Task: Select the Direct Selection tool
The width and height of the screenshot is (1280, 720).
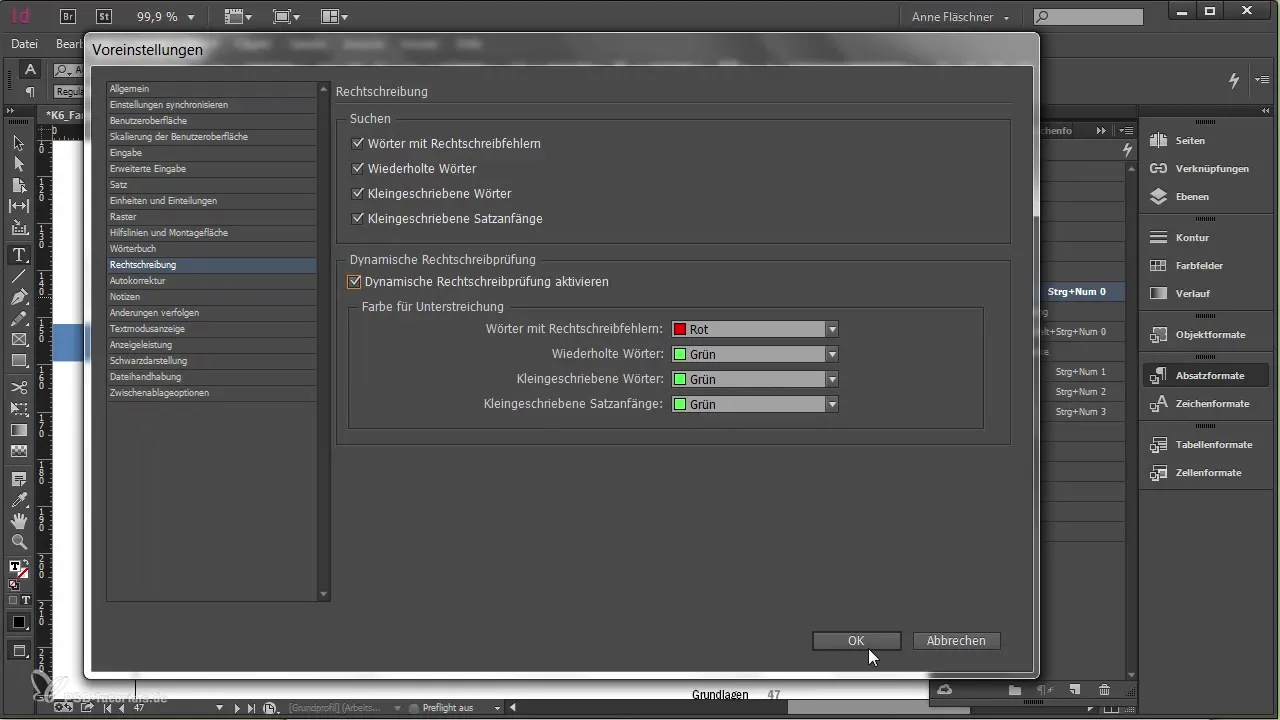Action: (18, 164)
